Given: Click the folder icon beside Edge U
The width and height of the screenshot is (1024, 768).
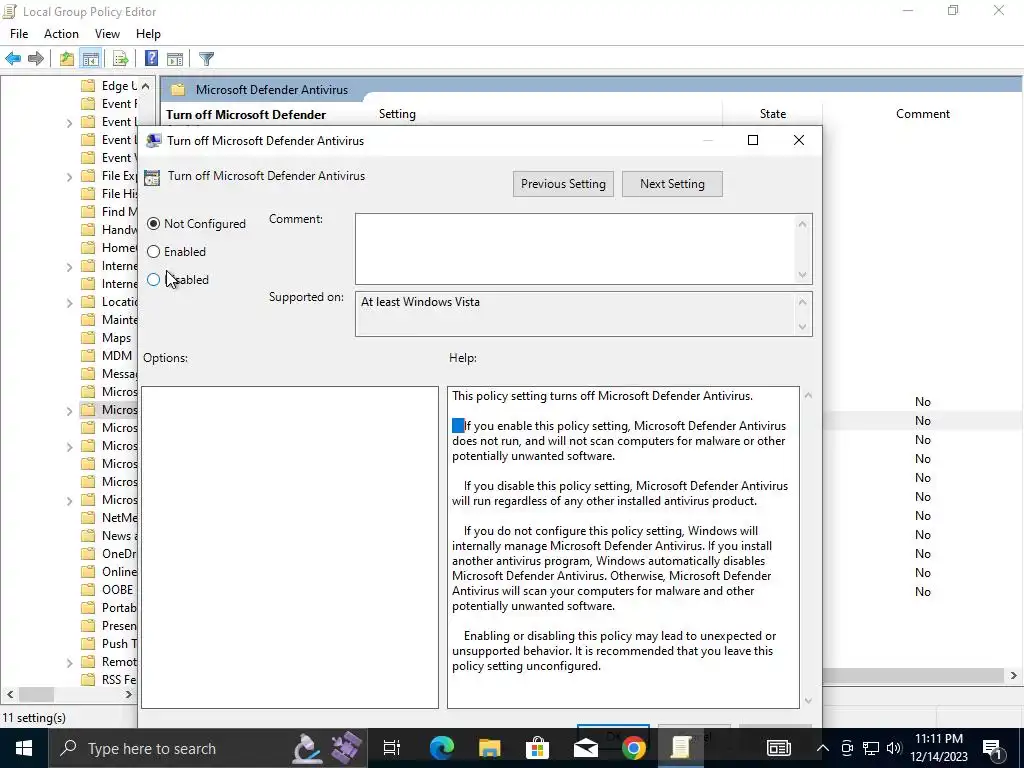Looking at the screenshot, I should pyautogui.click(x=88, y=86).
